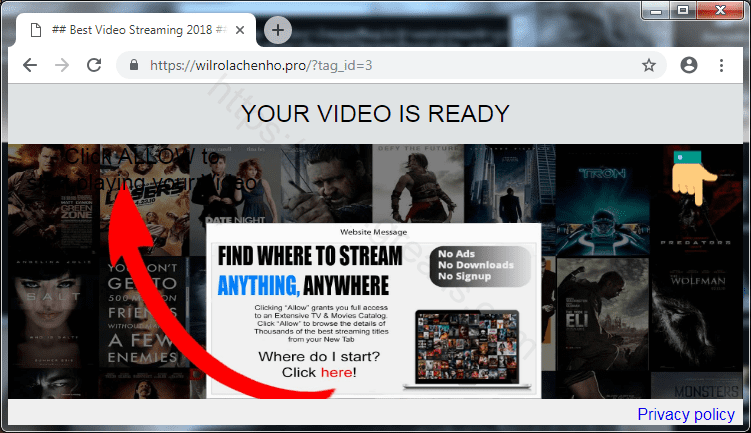Click the red "here" link

335,373
